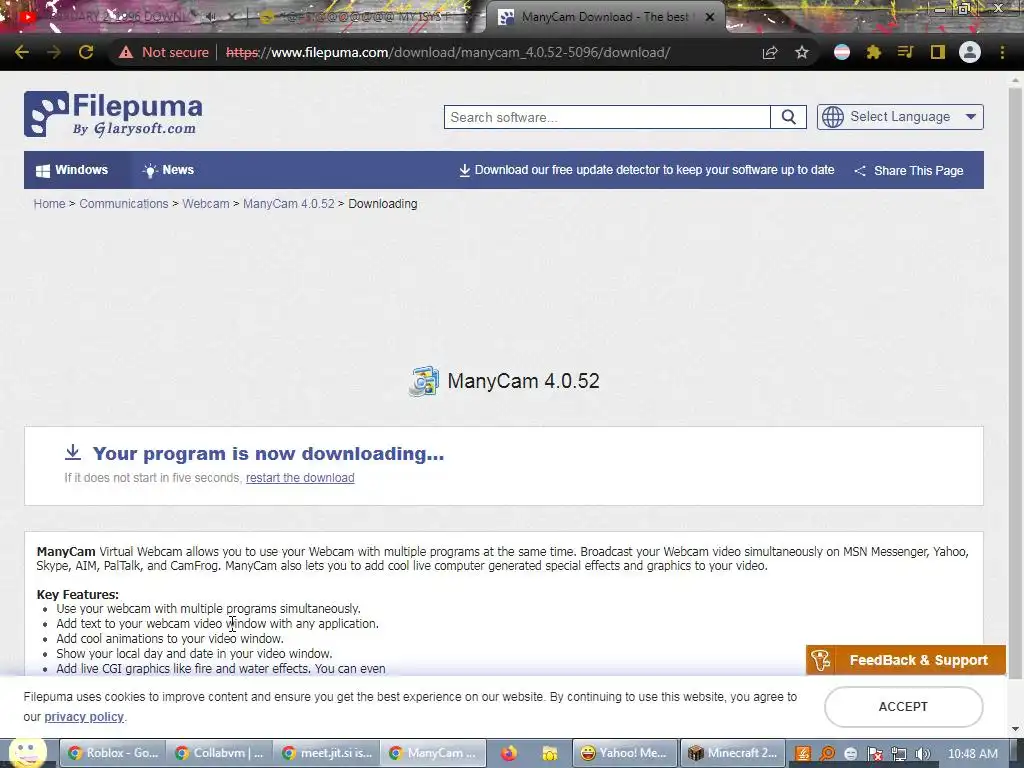Go to Home breadcrumb

50,204
